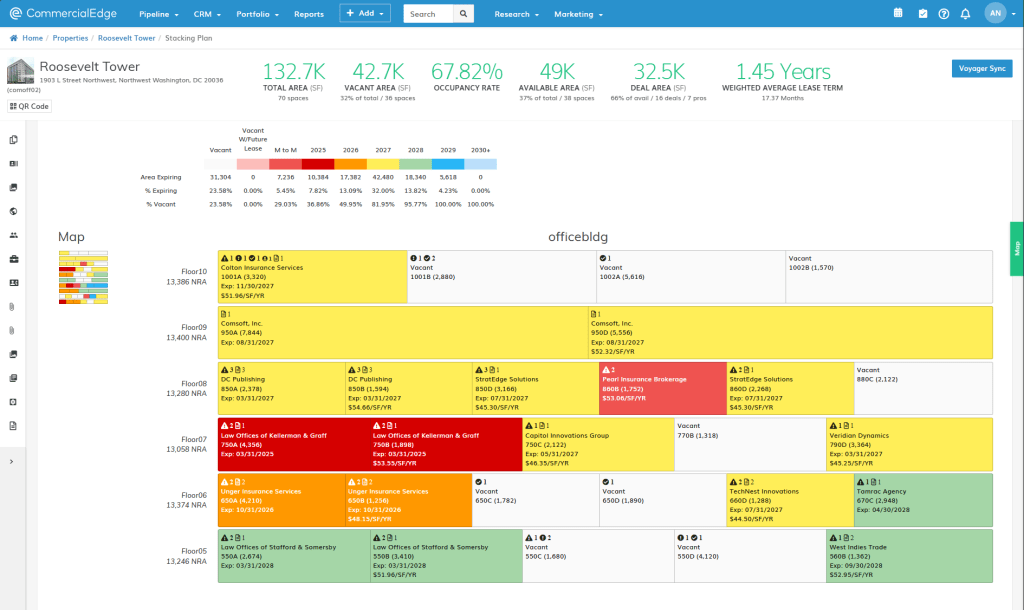
Task: Open the CRM dropdown menu
Action: (207, 14)
